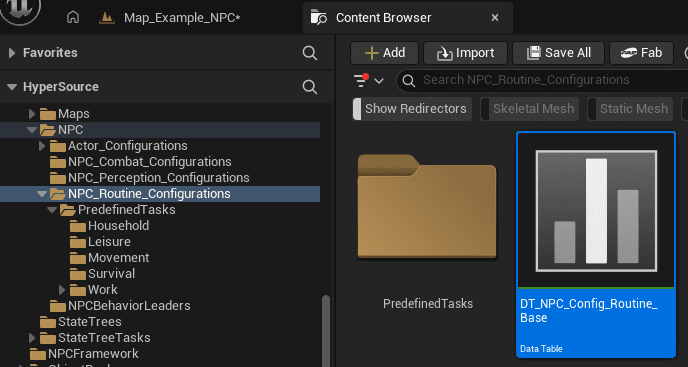Screen dimensions: 688x367
Task: Collapse the NPC folder arrow
Action: coord(32,130)
